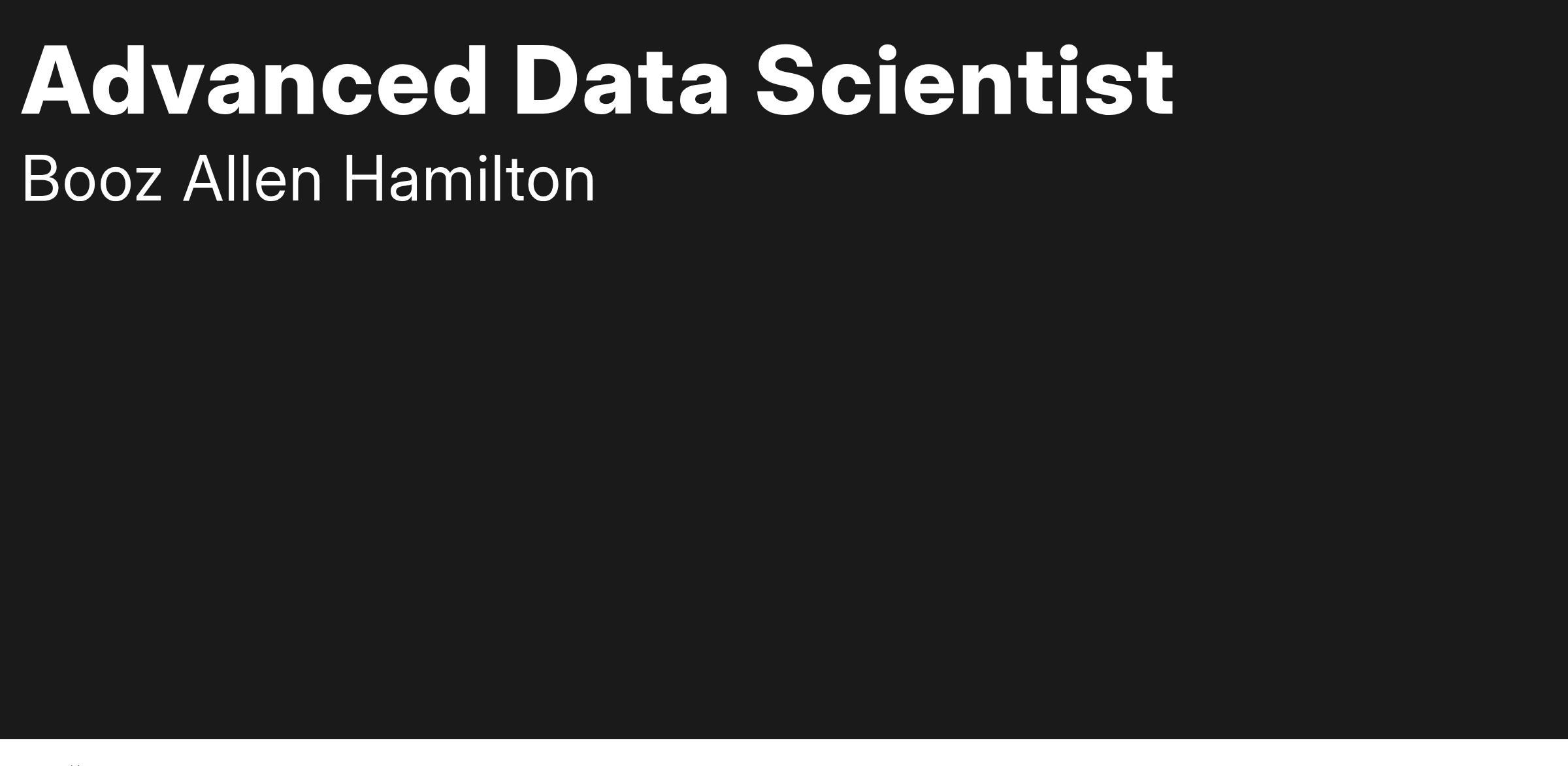Image resolution: width=1568 pixels, height=766 pixels.
Task: Open the Booz Allen Hamilton company link
Action: [308, 178]
